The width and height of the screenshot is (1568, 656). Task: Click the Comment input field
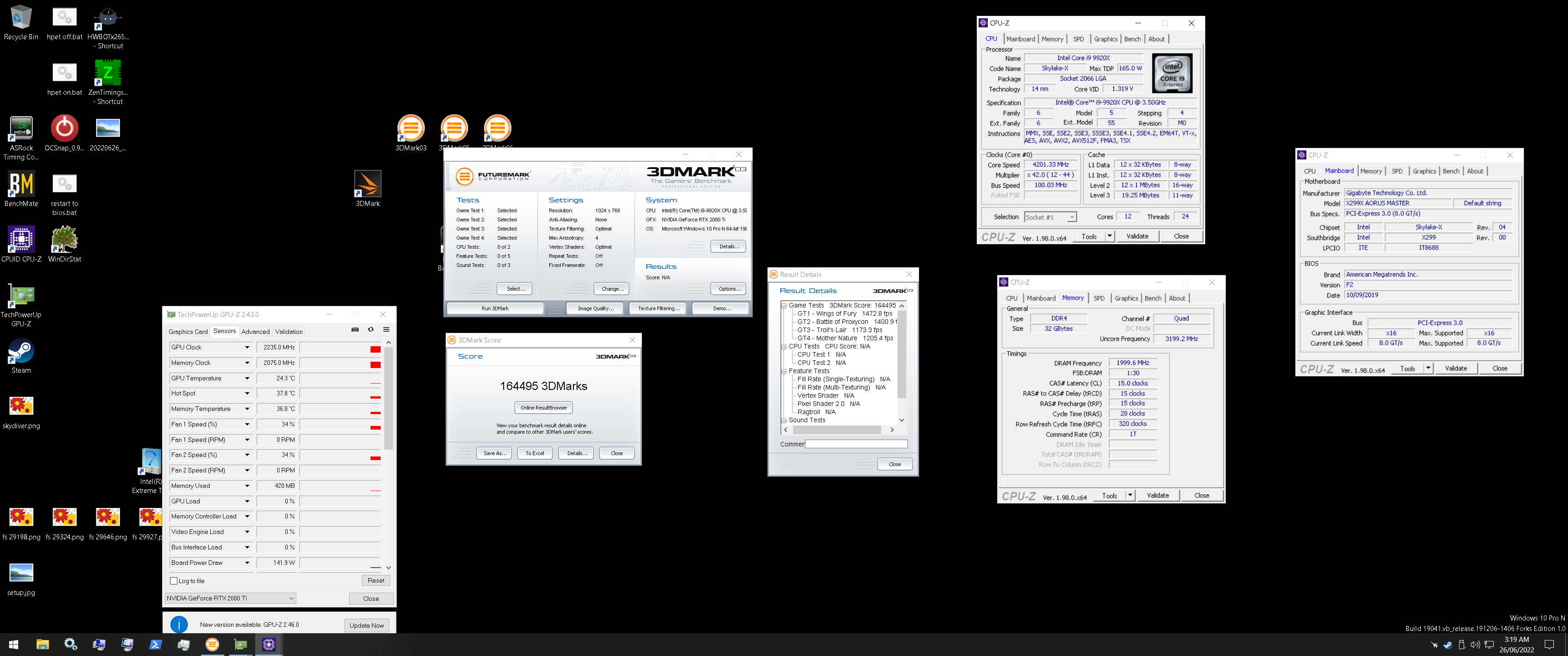tap(856, 444)
